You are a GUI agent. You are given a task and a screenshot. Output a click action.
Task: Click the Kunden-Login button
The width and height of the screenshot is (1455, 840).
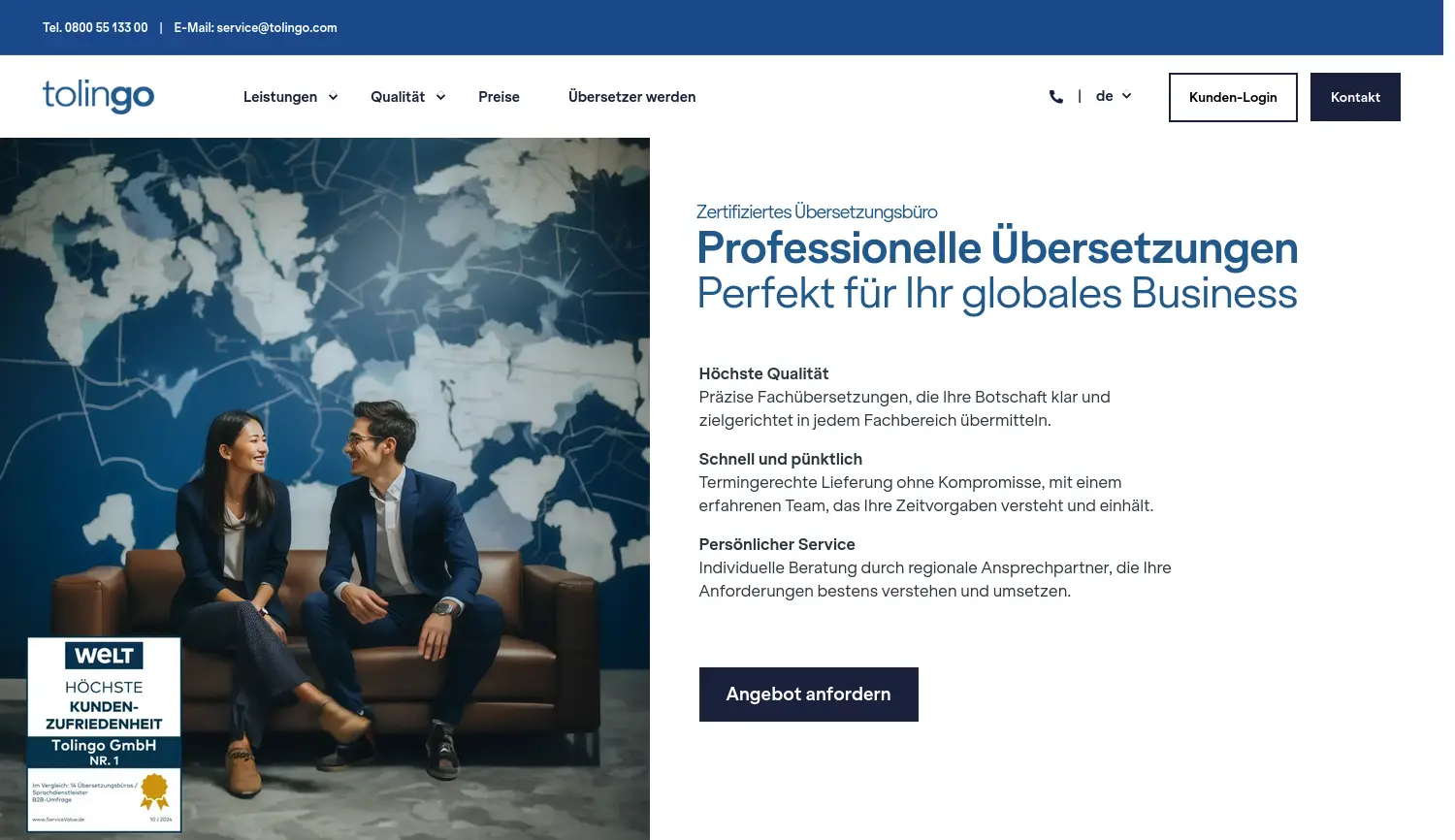pyautogui.click(x=1233, y=97)
